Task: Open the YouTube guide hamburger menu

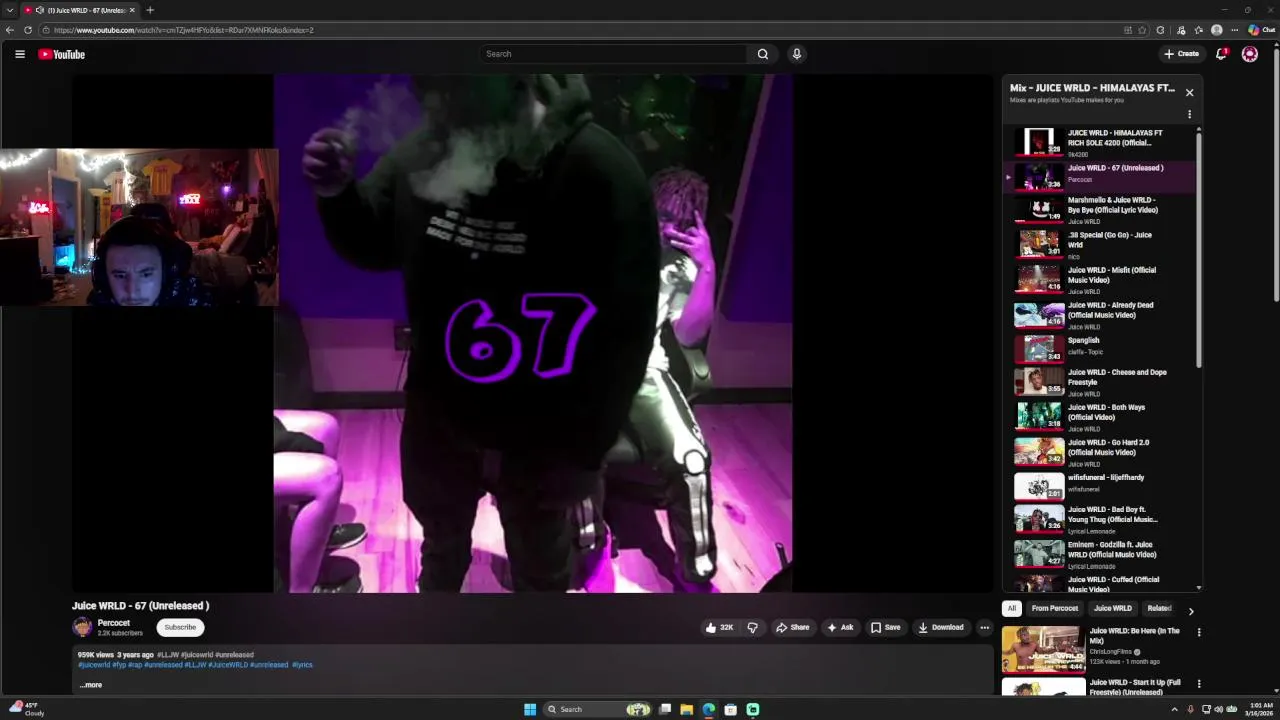Action: 20,54
